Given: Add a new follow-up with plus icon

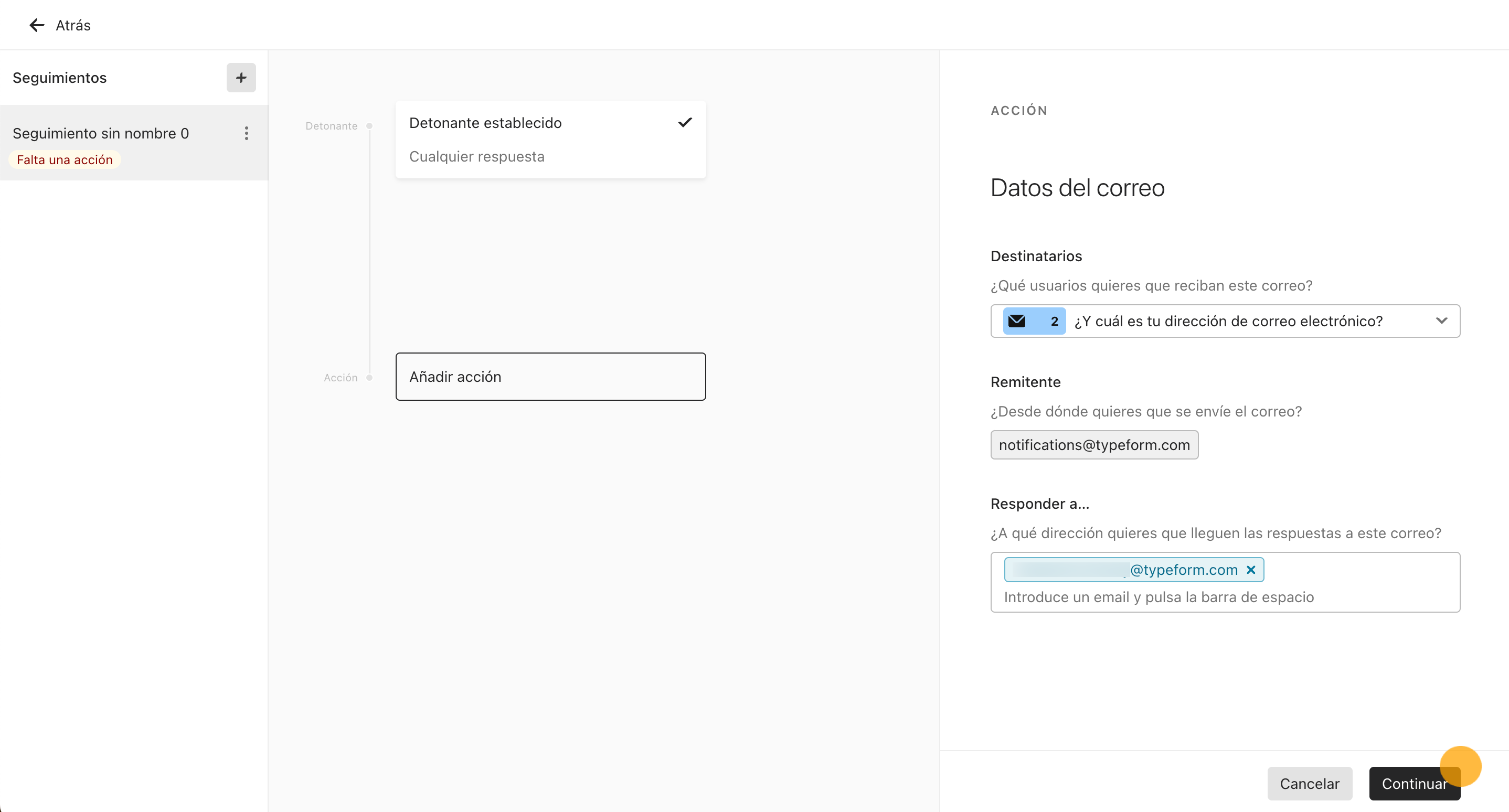Looking at the screenshot, I should pos(241,77).
